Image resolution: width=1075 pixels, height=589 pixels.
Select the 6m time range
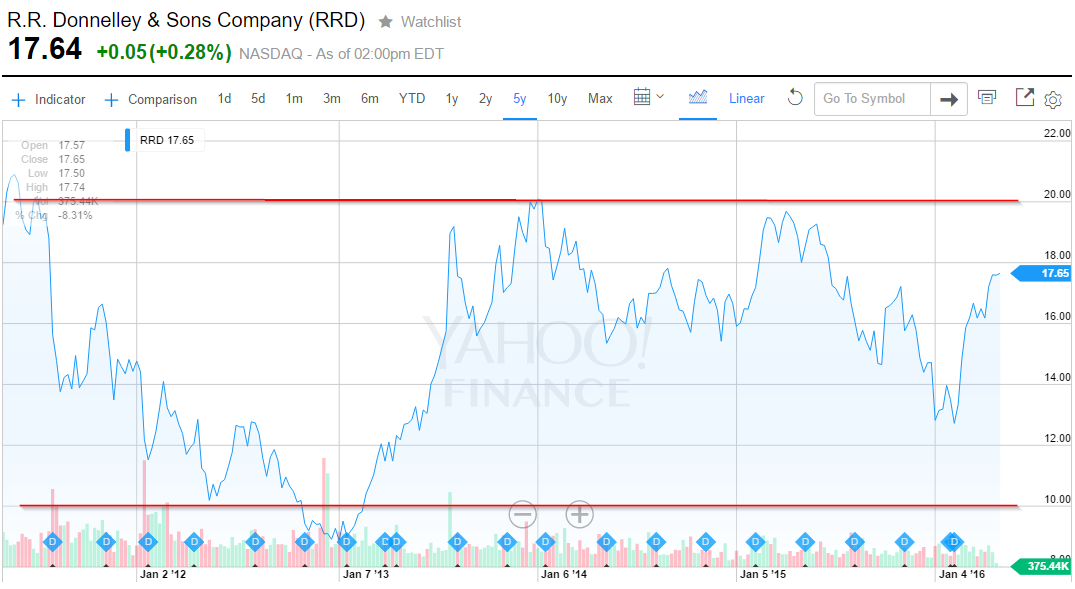click(370, 99)
